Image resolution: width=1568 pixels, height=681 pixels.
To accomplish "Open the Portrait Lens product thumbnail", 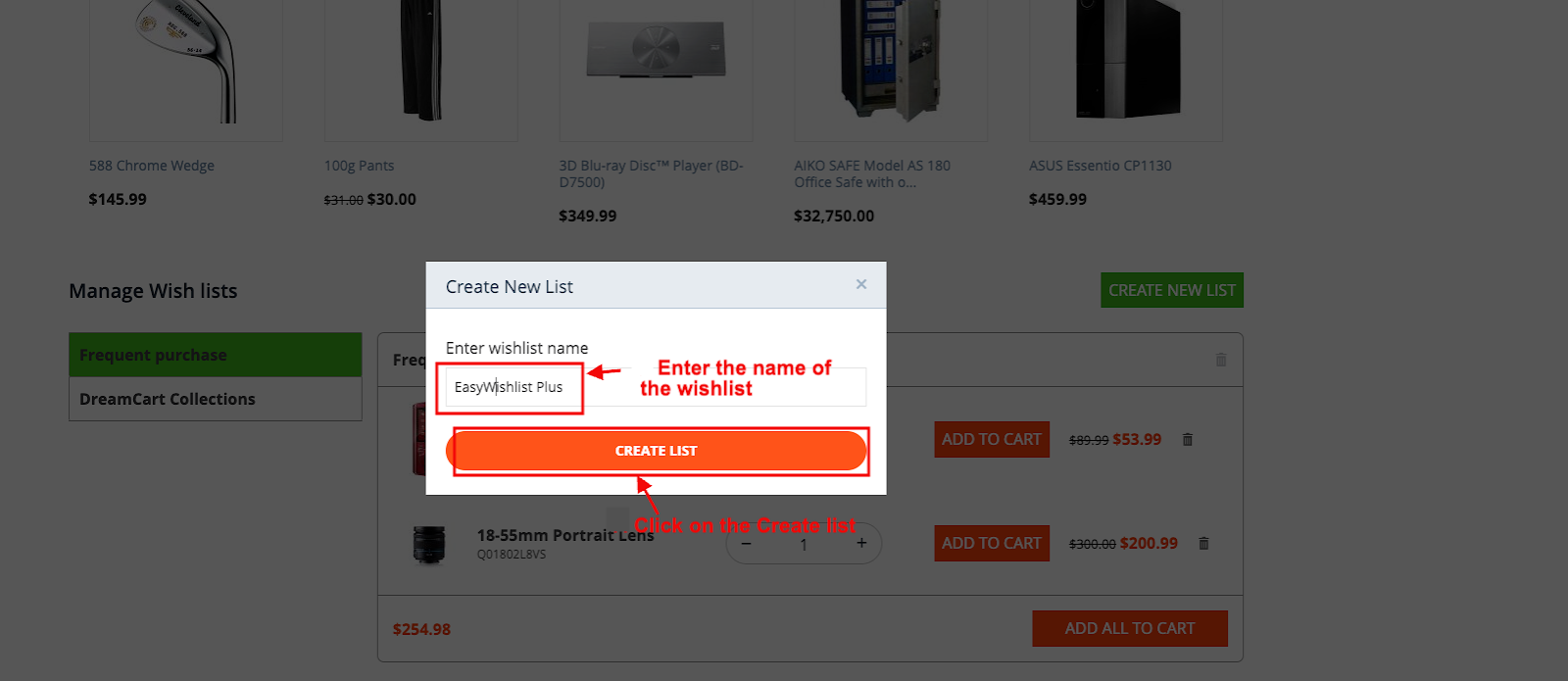I will point(429,545).
